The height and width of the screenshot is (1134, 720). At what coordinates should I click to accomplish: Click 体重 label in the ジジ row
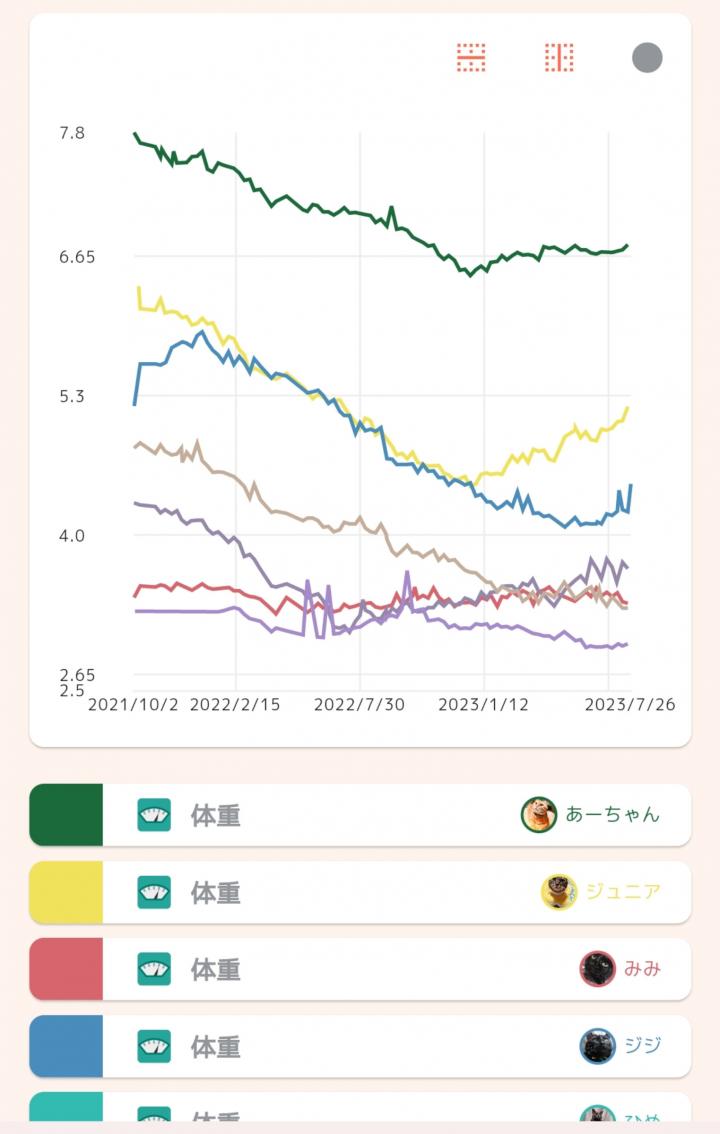pyautogui.click(x=216, y=1046)
